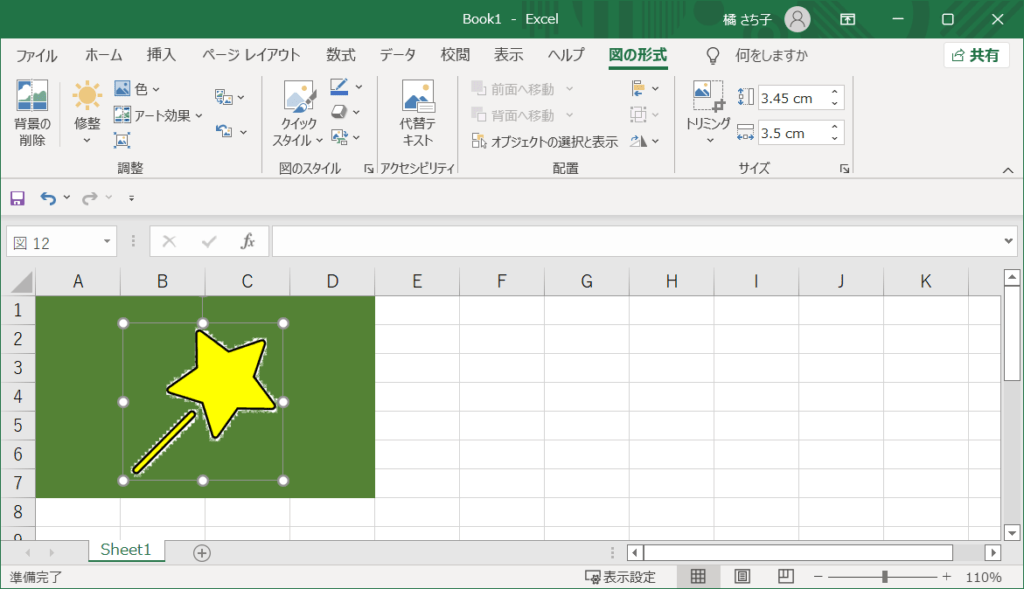Click the user account avatar icon
1024x589 pixels.
[797, 19]
